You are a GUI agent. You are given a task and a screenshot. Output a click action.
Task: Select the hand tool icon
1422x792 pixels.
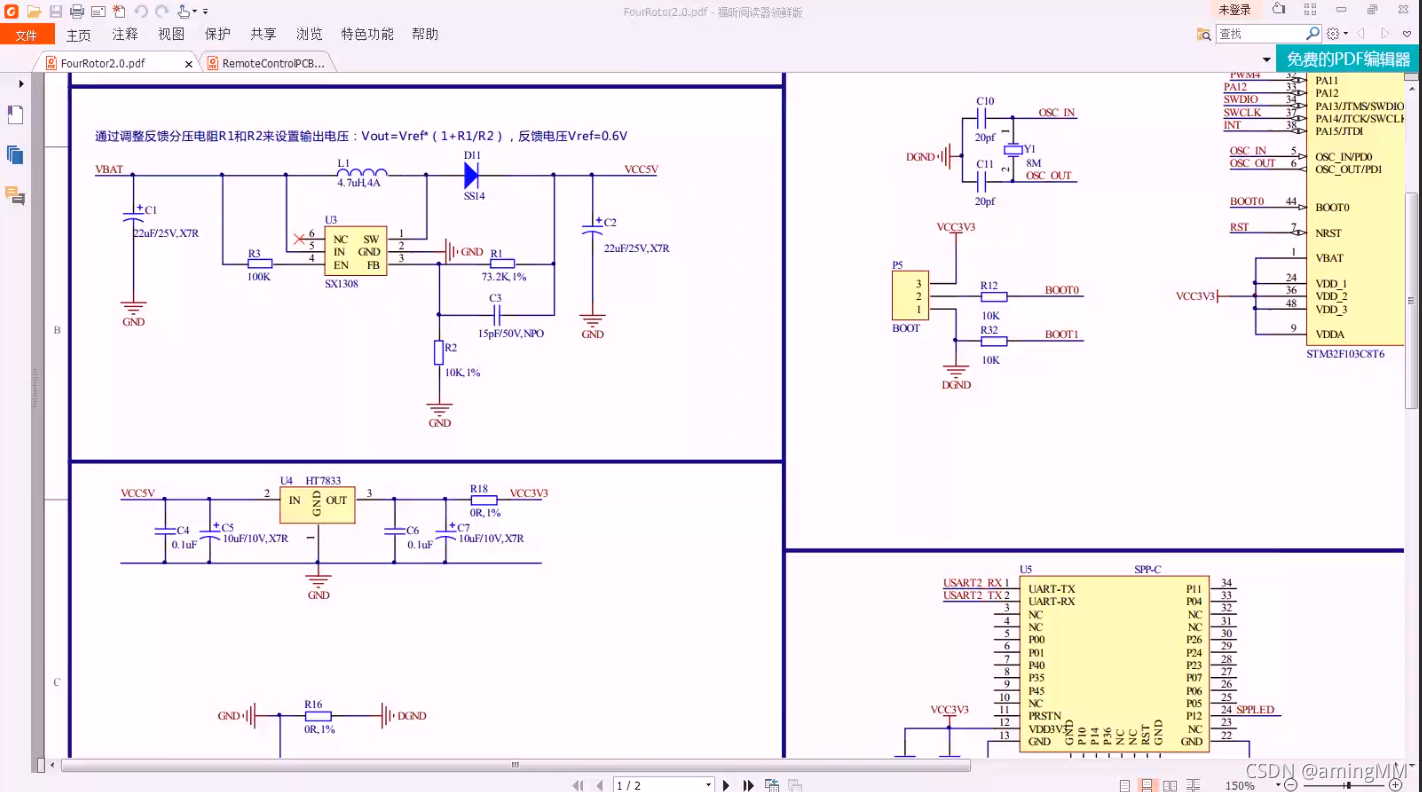185,11
